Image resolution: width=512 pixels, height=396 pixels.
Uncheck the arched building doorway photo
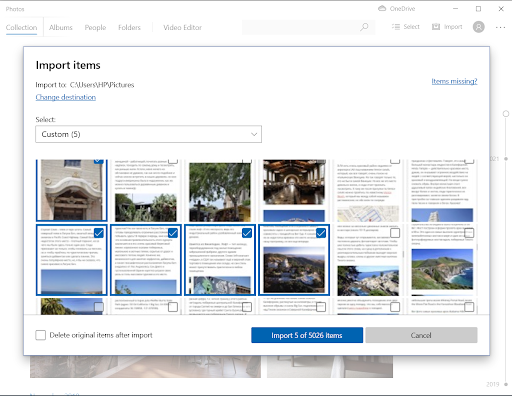(98, 161)
